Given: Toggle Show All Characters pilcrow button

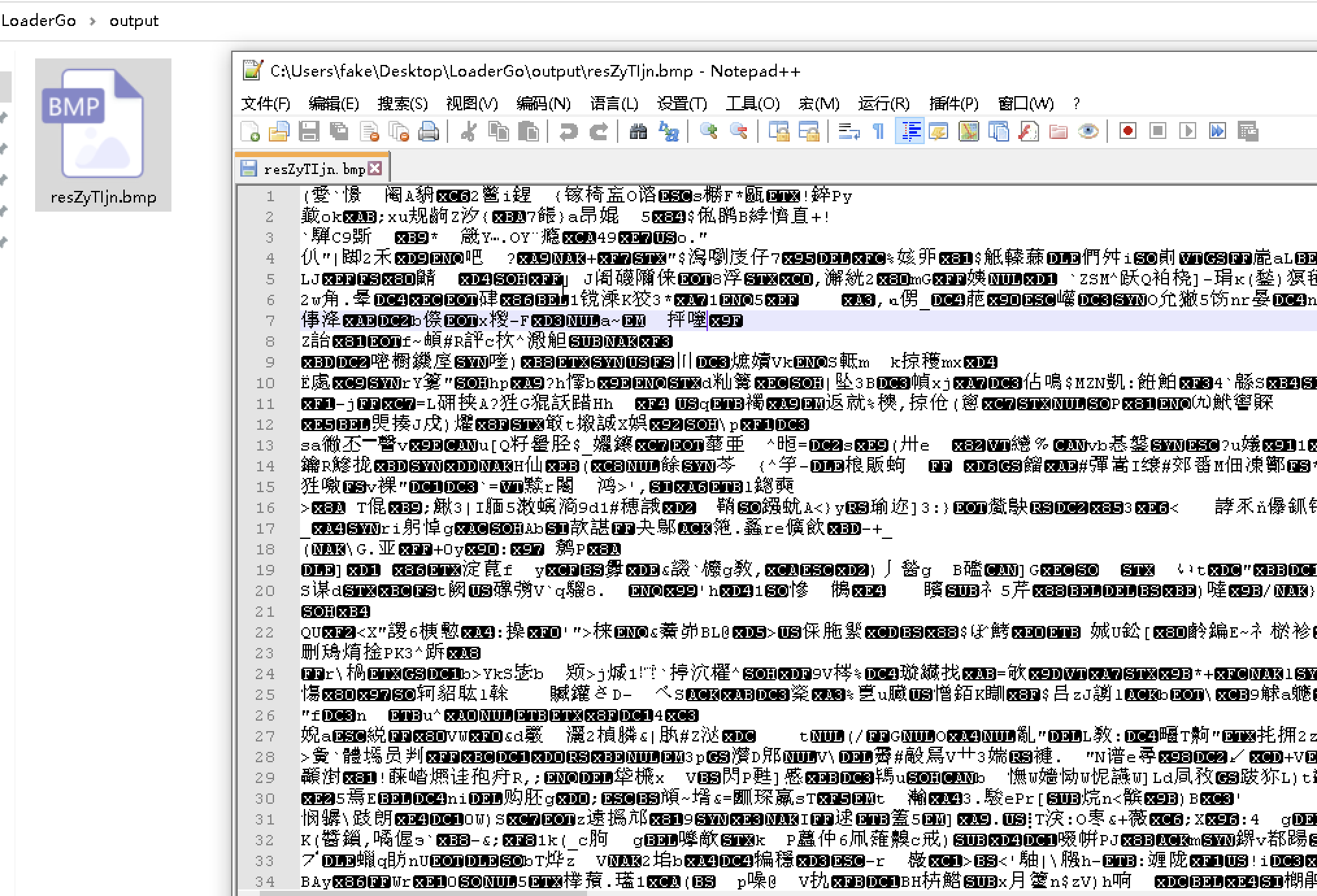Looking at the screenshot, I should point(879,132).
